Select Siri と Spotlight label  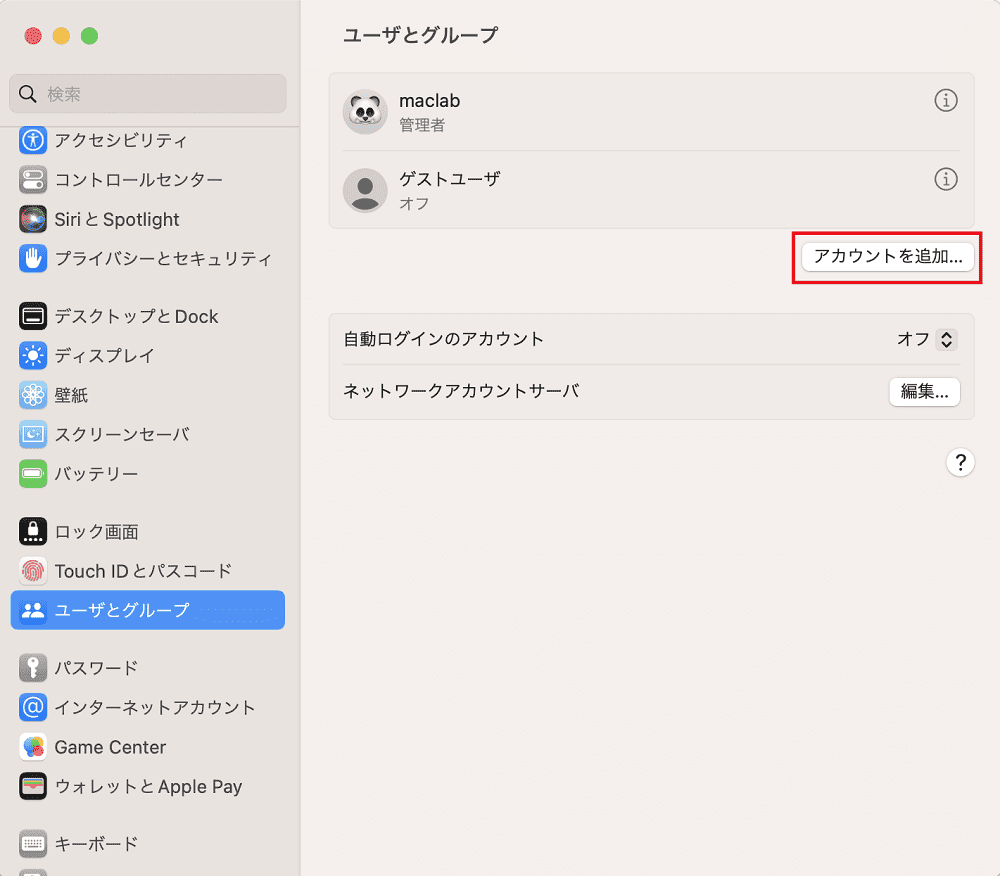pos(117,219)
